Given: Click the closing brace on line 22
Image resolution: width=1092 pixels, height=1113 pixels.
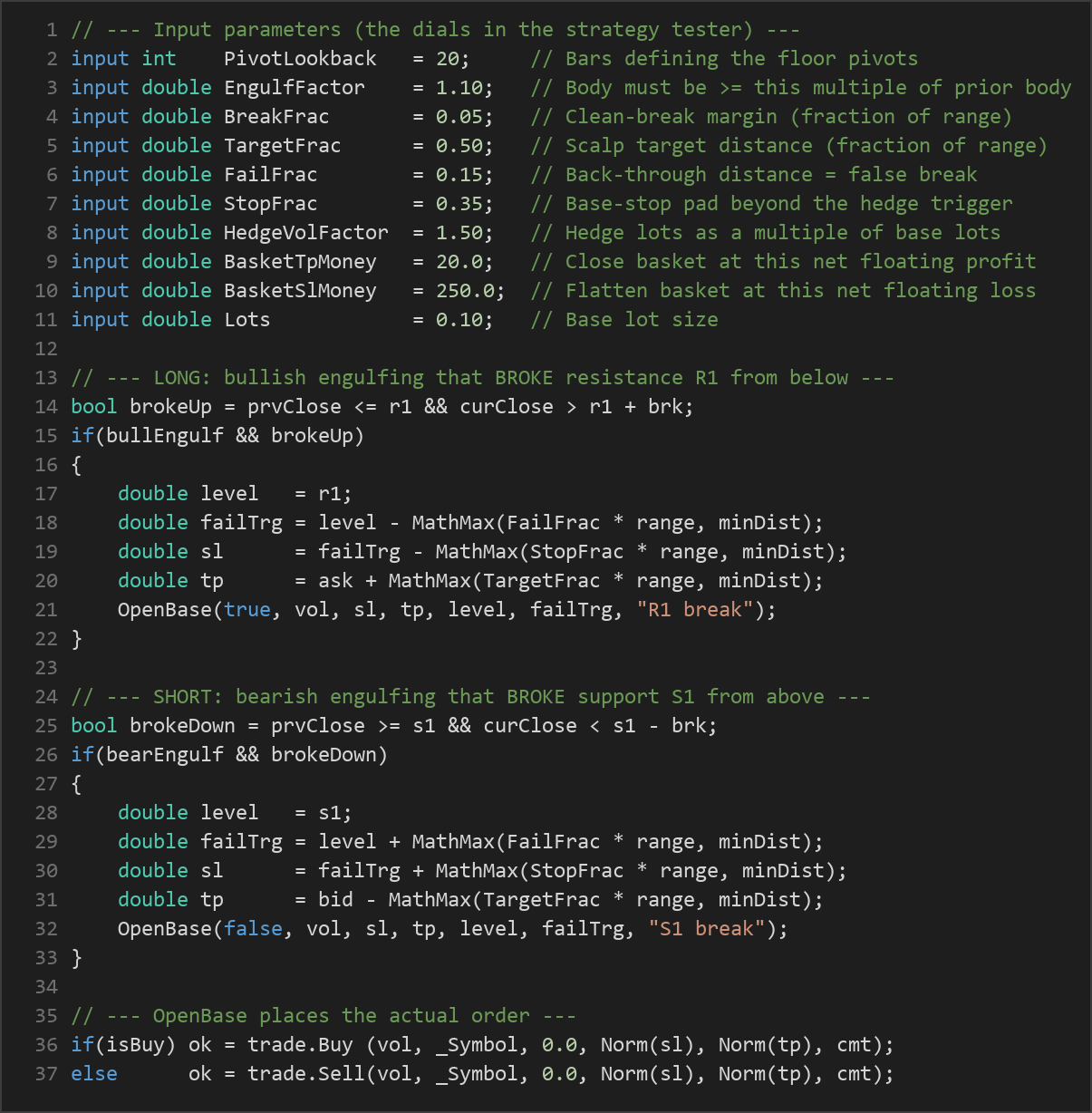Looking at the screenshot, I should click(x=76, y=639).
